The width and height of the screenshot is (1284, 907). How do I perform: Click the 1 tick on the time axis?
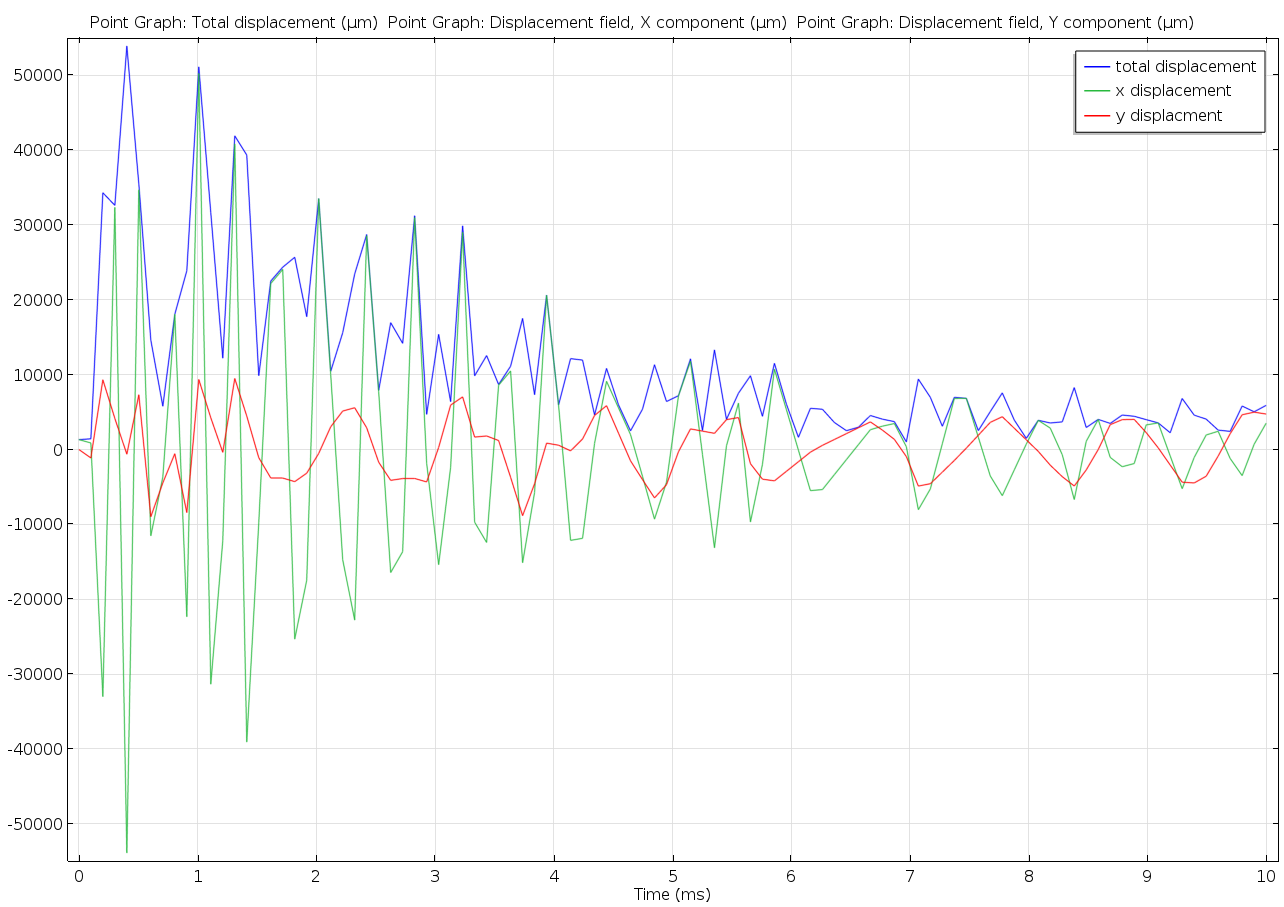click(x=198, y=877)
